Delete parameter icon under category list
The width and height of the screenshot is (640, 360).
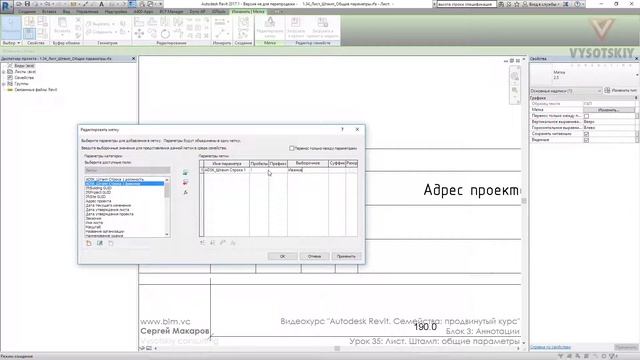click(111, 243)
